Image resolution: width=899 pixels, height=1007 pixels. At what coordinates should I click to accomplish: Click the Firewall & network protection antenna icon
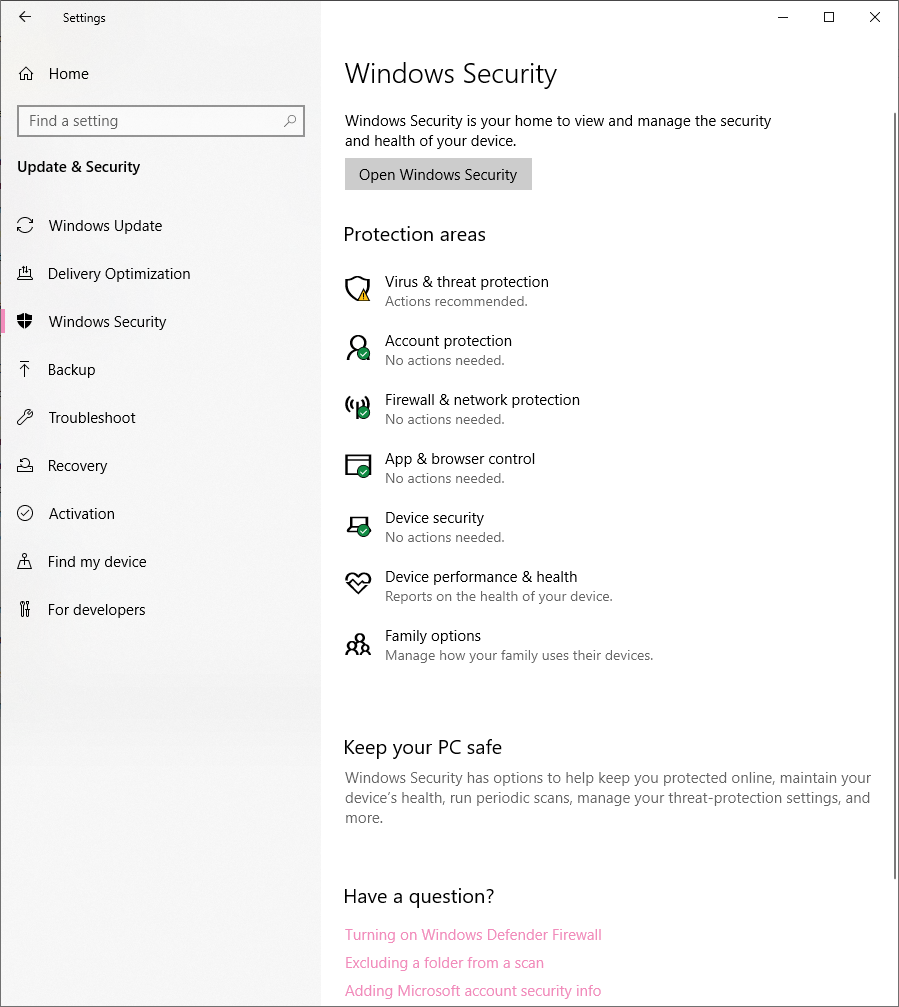click(358, 407)
